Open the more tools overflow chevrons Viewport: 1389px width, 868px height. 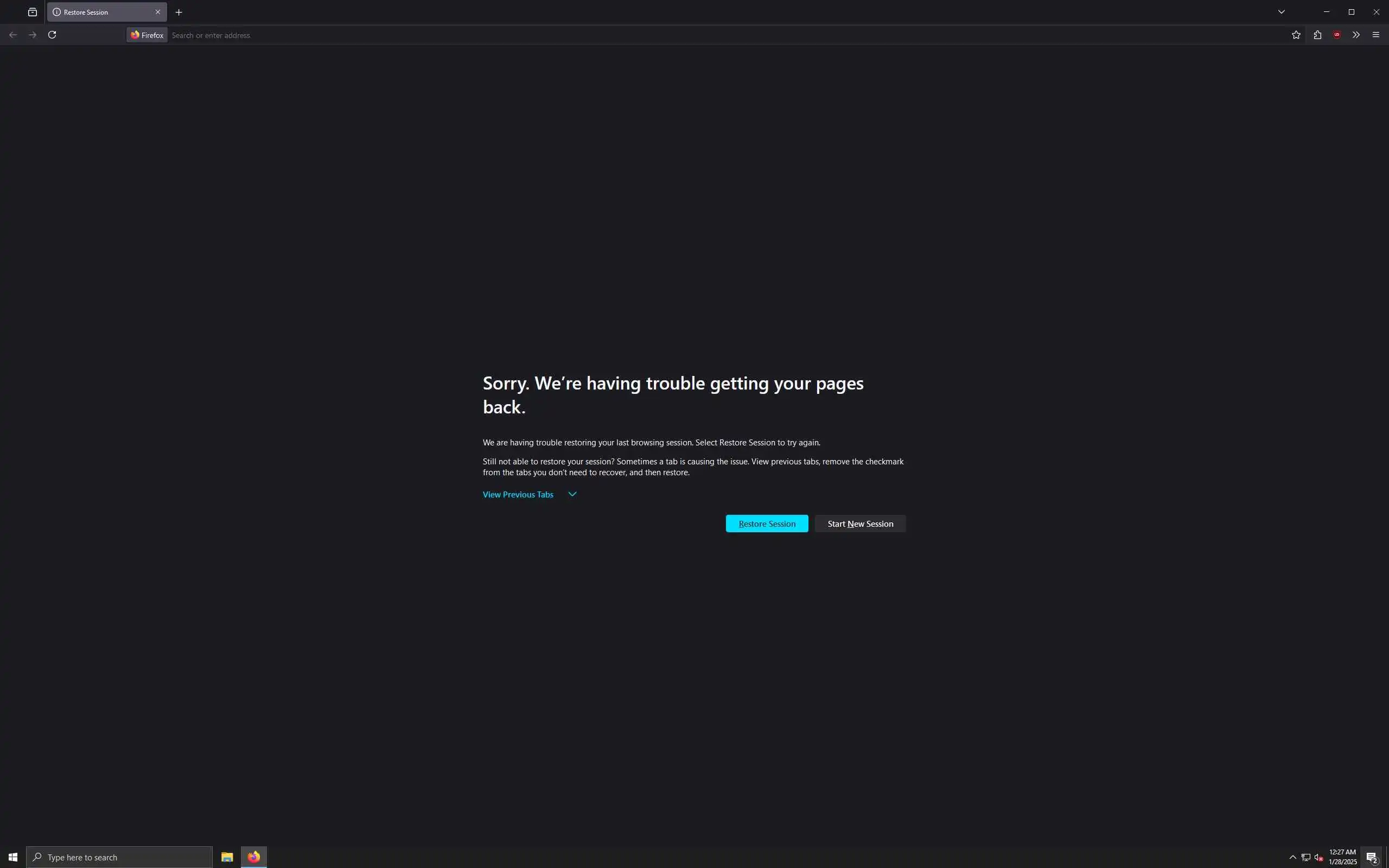tap(1356, 35)
